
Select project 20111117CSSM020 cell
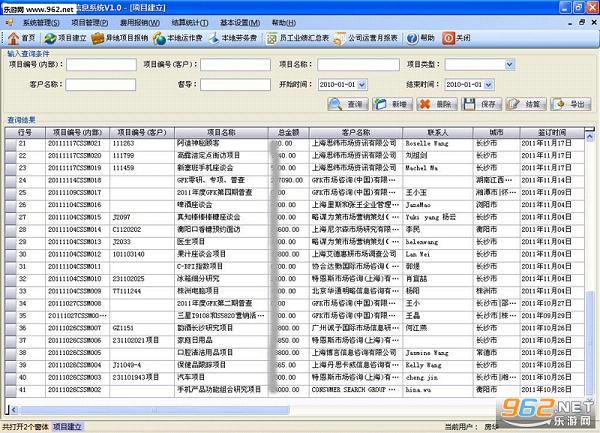[78, 156]
